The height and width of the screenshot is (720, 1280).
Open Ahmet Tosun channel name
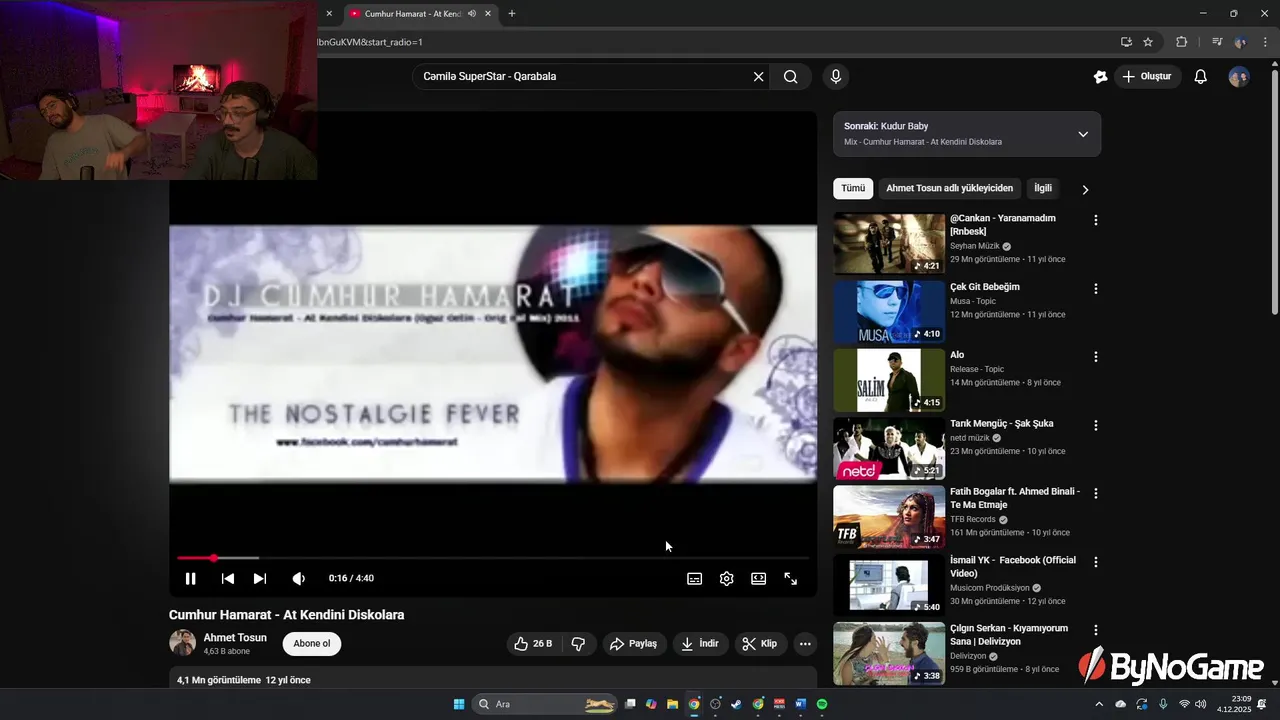[x=235, y=638]
